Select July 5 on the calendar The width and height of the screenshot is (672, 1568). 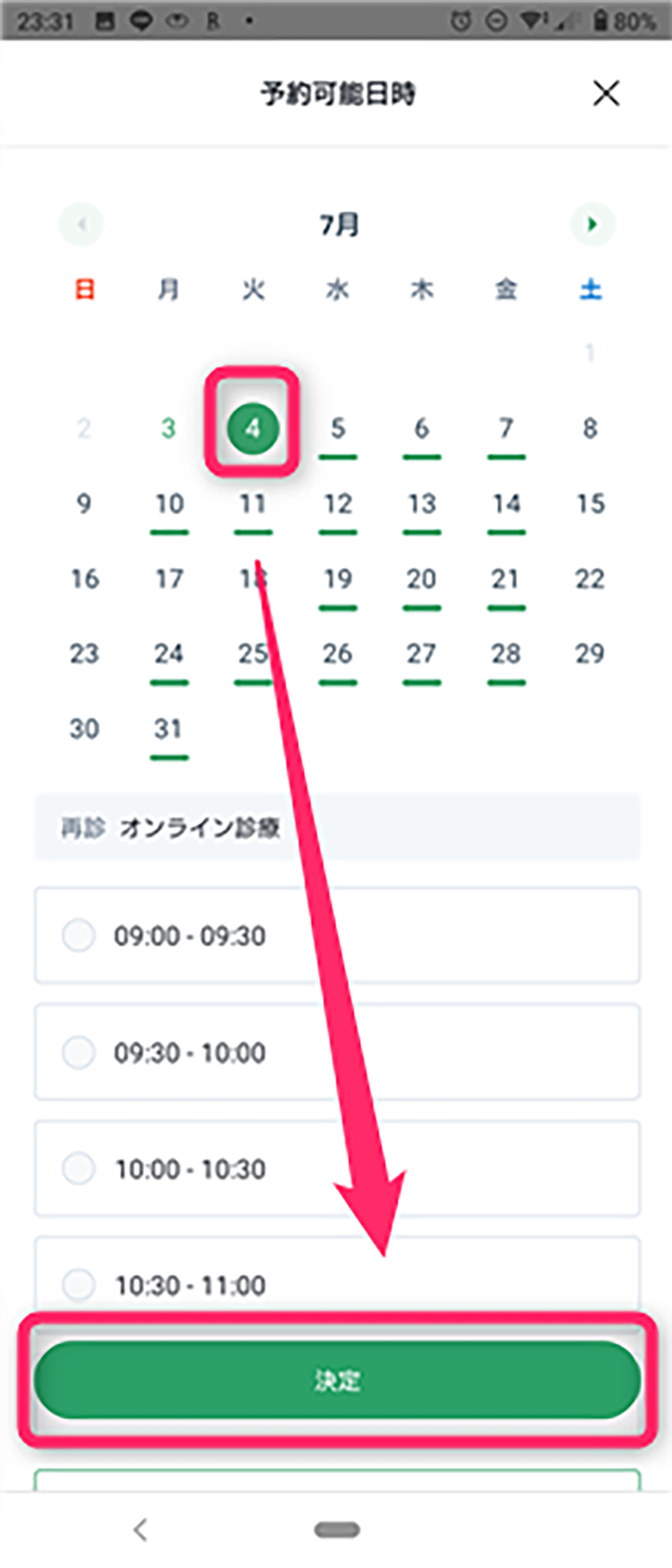[337, 430]
